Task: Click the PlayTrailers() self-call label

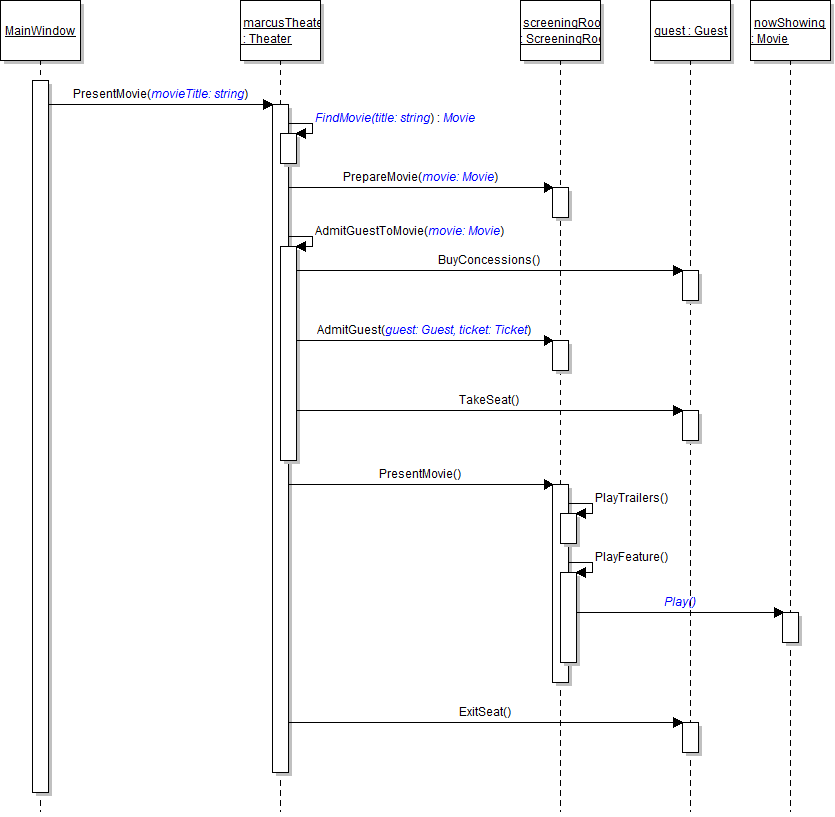Action: (631, 497)
